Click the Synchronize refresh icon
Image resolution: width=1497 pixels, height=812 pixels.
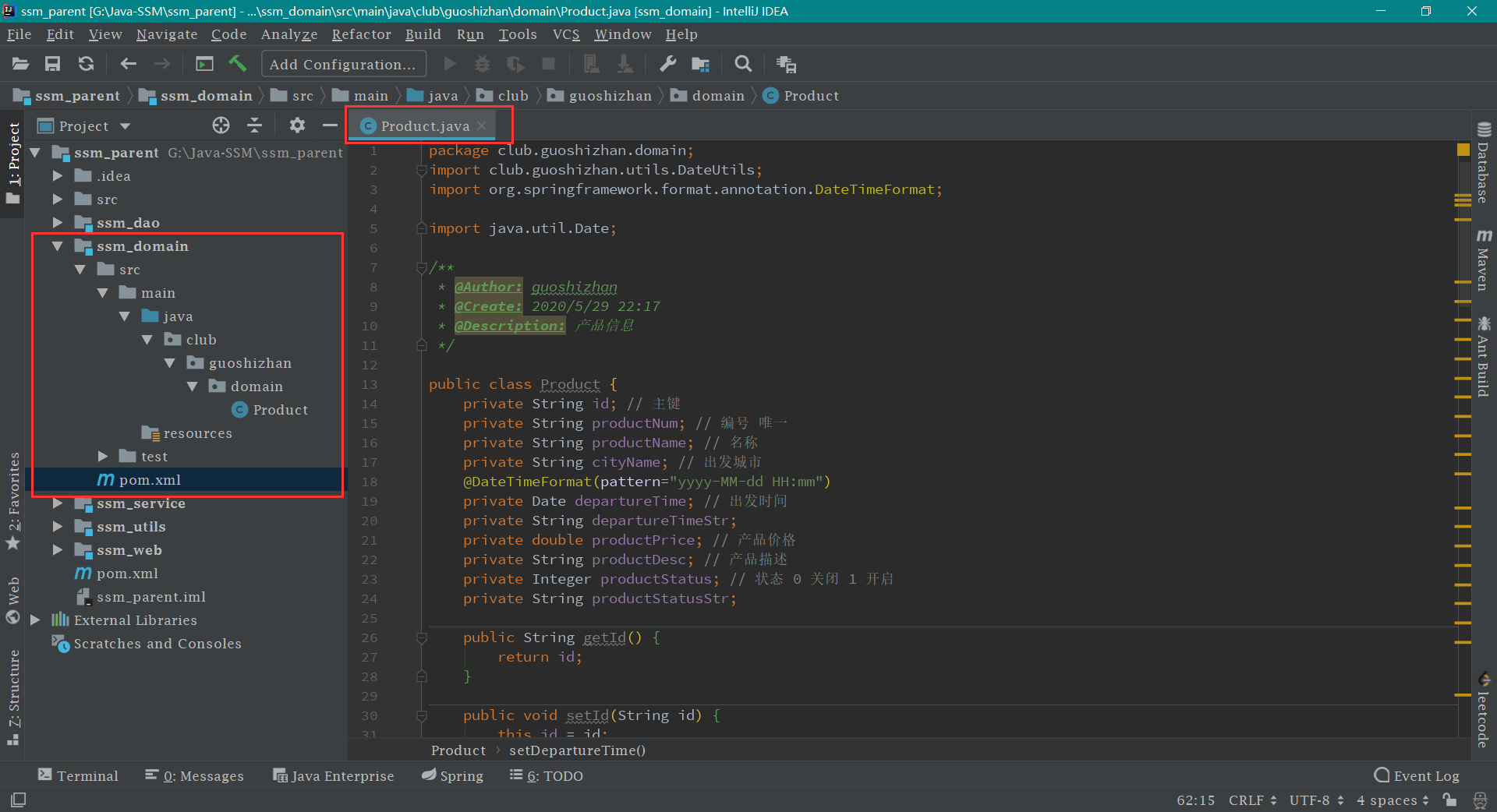(x=86, y=64)
